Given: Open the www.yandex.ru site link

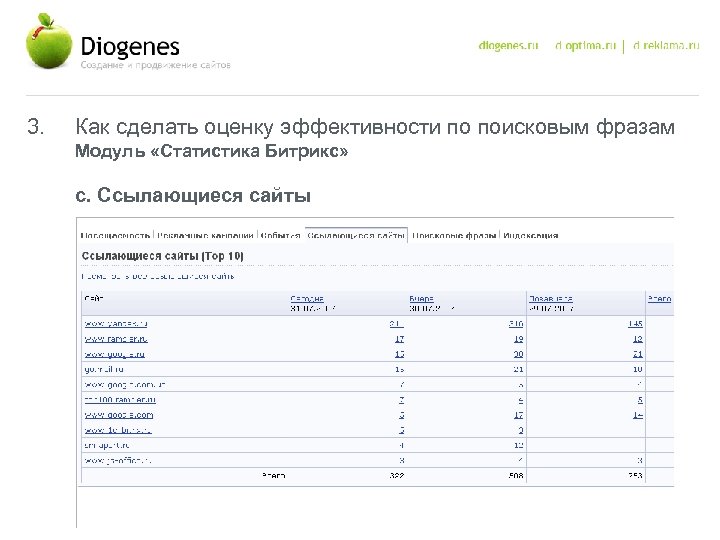Looking at the screenshot, I should 116,323.
